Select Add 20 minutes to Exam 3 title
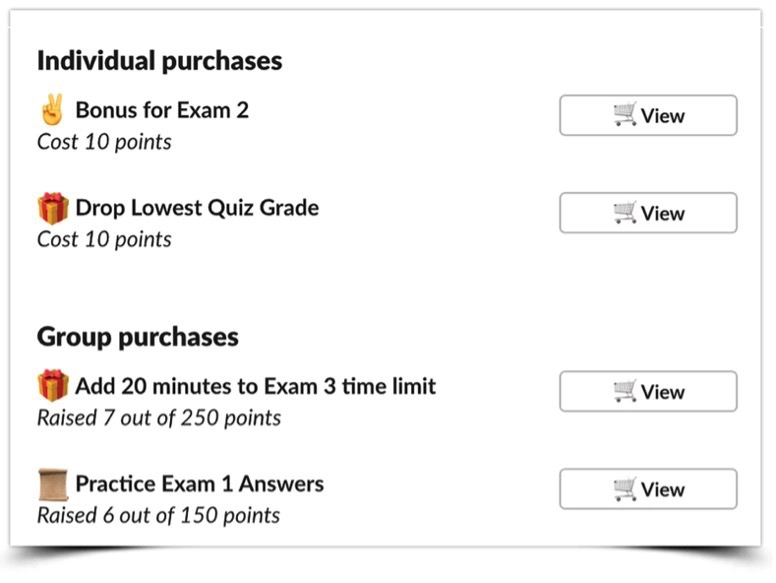This screenshot has height=583, width=776. coord(255,386)
